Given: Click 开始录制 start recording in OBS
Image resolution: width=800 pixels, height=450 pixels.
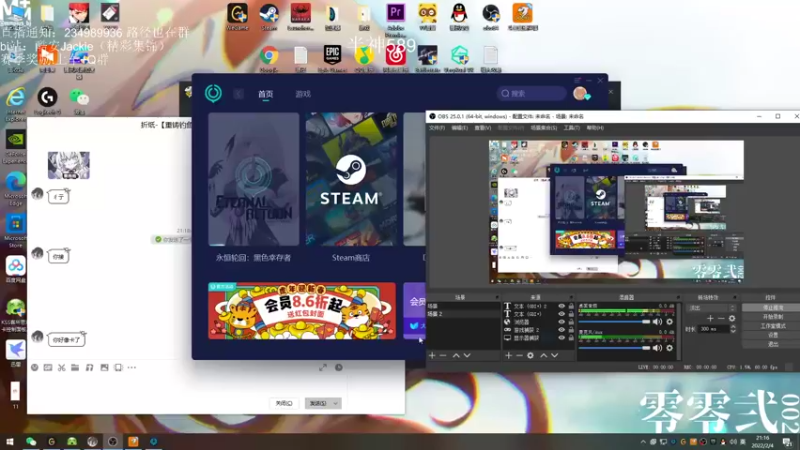Looking at the screenshot, I should tap(772, 317).
